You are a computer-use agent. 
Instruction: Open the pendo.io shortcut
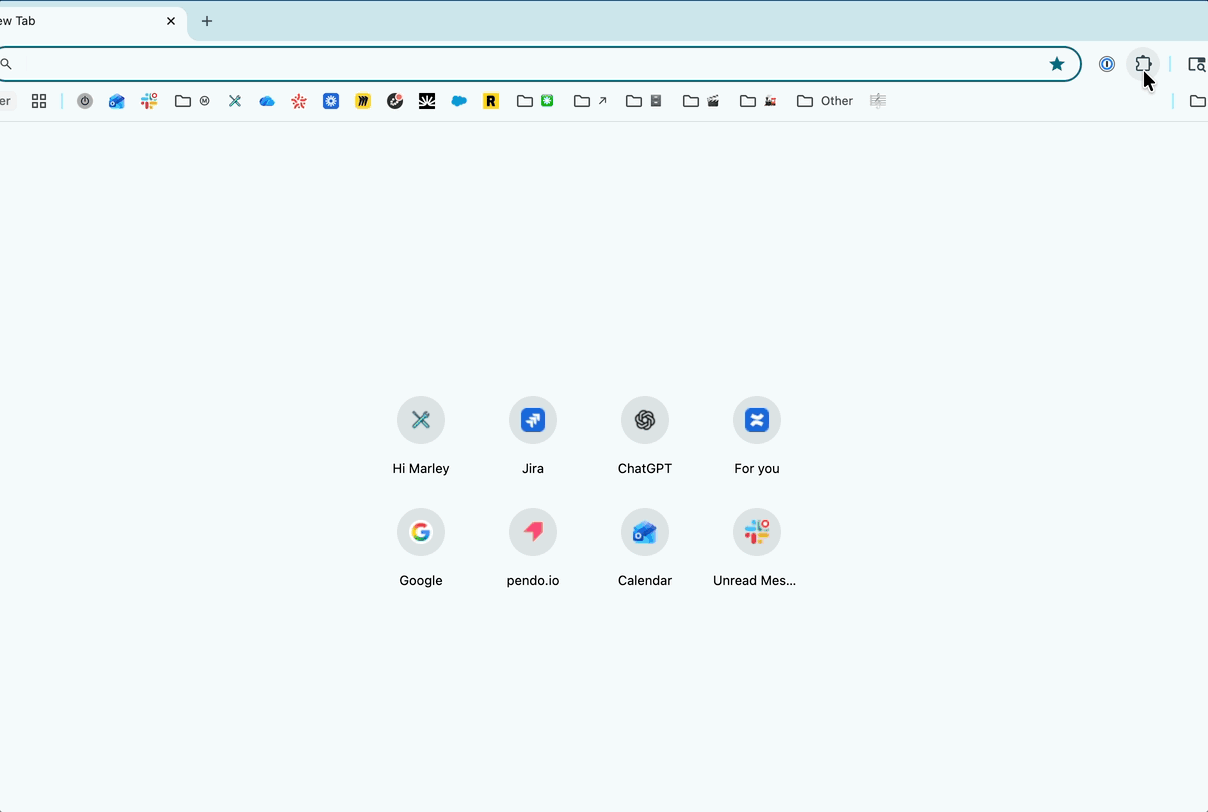[x=533, y=533]
